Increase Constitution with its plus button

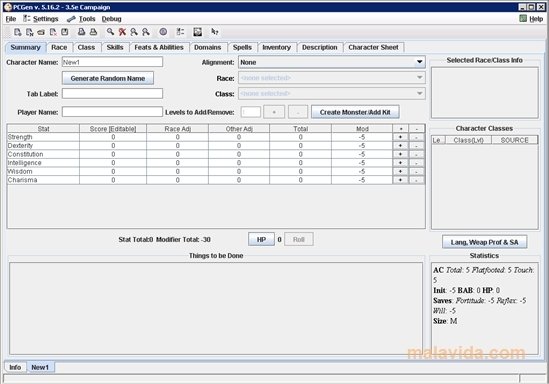pyautogui.click(x=400, y=154)
